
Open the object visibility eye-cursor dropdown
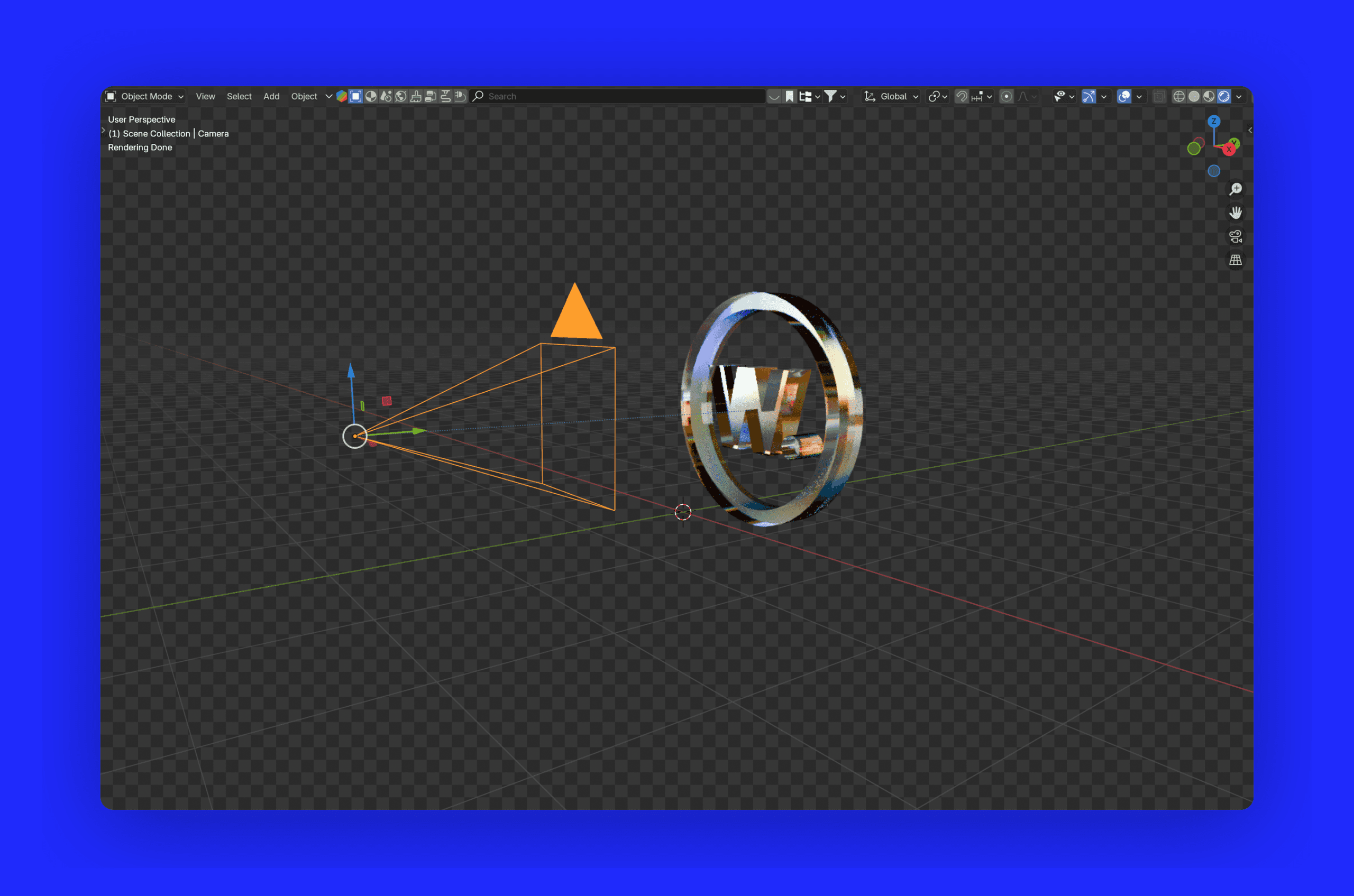pyautogui.click(x=1064, y=97)
